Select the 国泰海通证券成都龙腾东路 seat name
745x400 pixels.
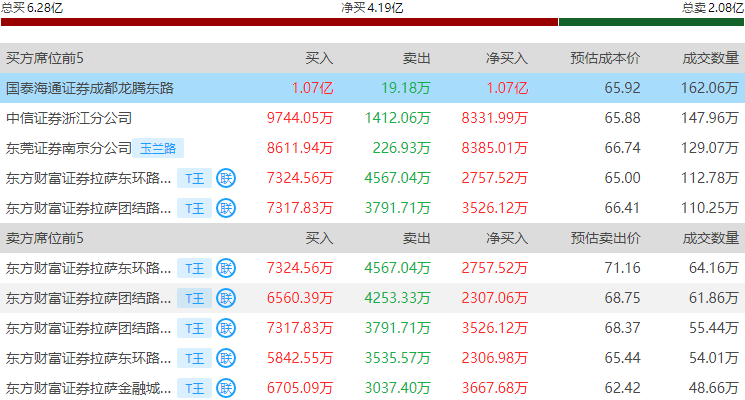pyautogui.click(x=90, y=88)
